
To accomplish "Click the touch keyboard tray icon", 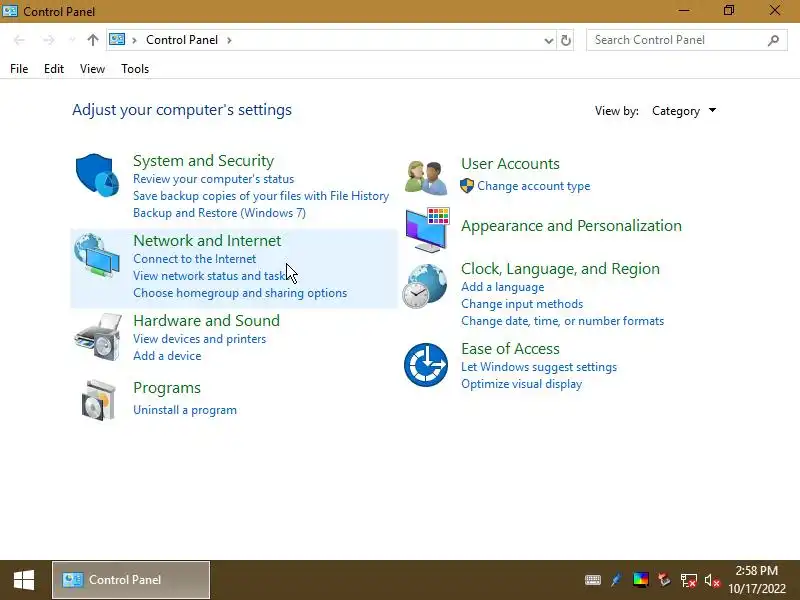I will tap(592, 580).
